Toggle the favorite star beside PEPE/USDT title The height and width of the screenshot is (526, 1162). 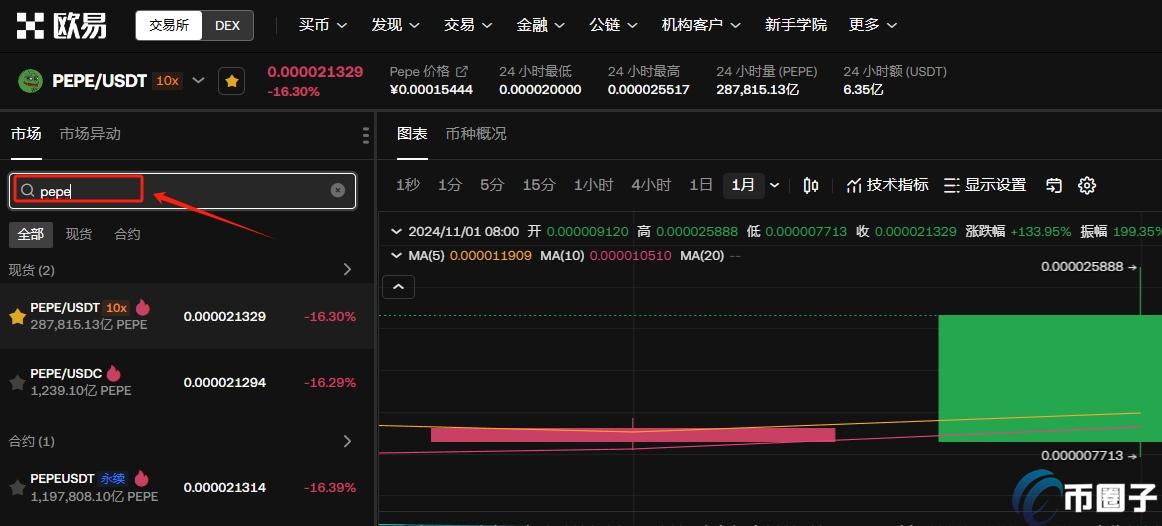coord(232,81)
